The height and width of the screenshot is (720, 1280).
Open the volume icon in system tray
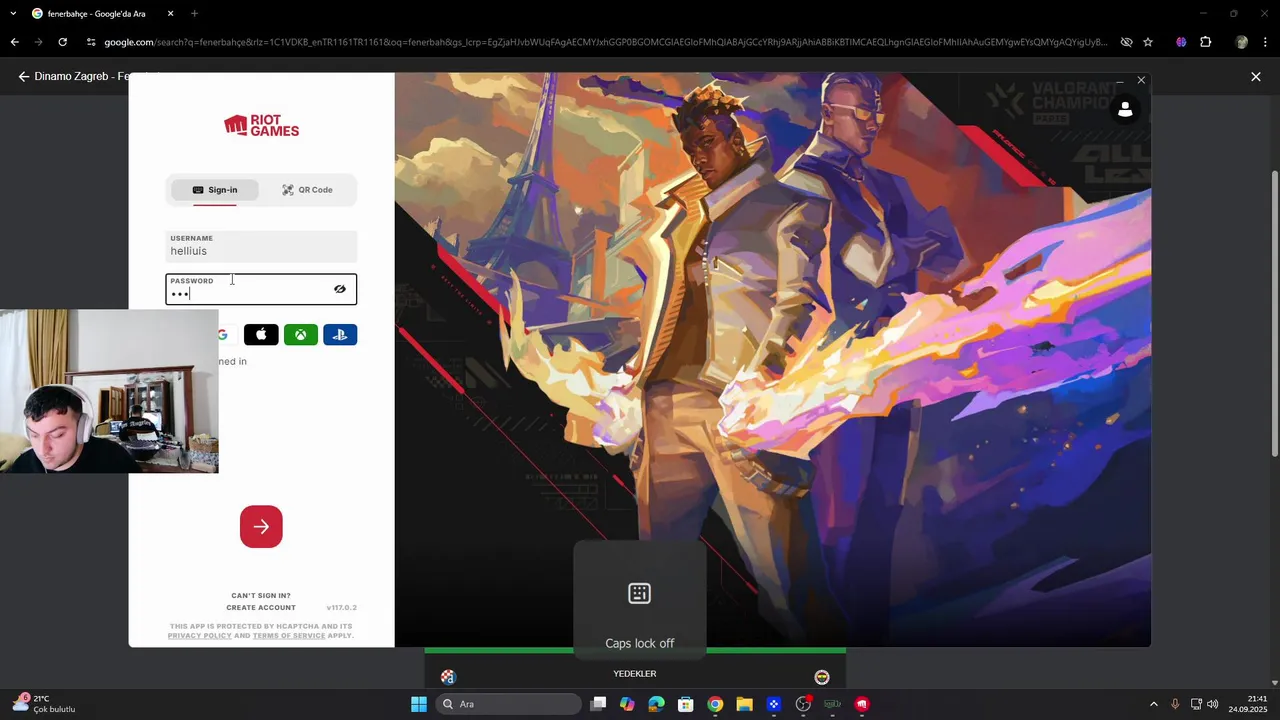(1213, 704)
